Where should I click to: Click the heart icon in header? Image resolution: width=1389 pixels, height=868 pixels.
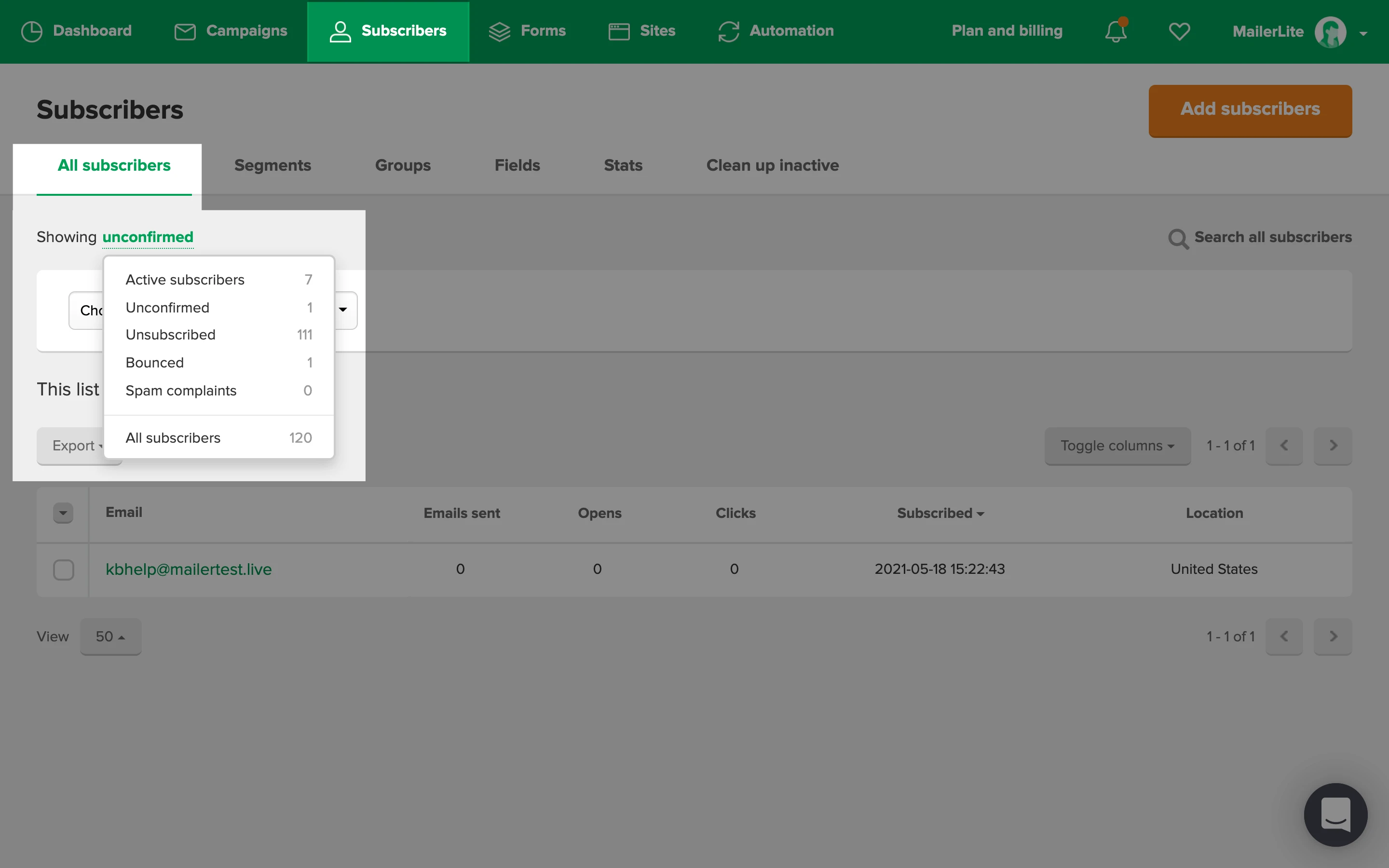(x=1179, y=31)
